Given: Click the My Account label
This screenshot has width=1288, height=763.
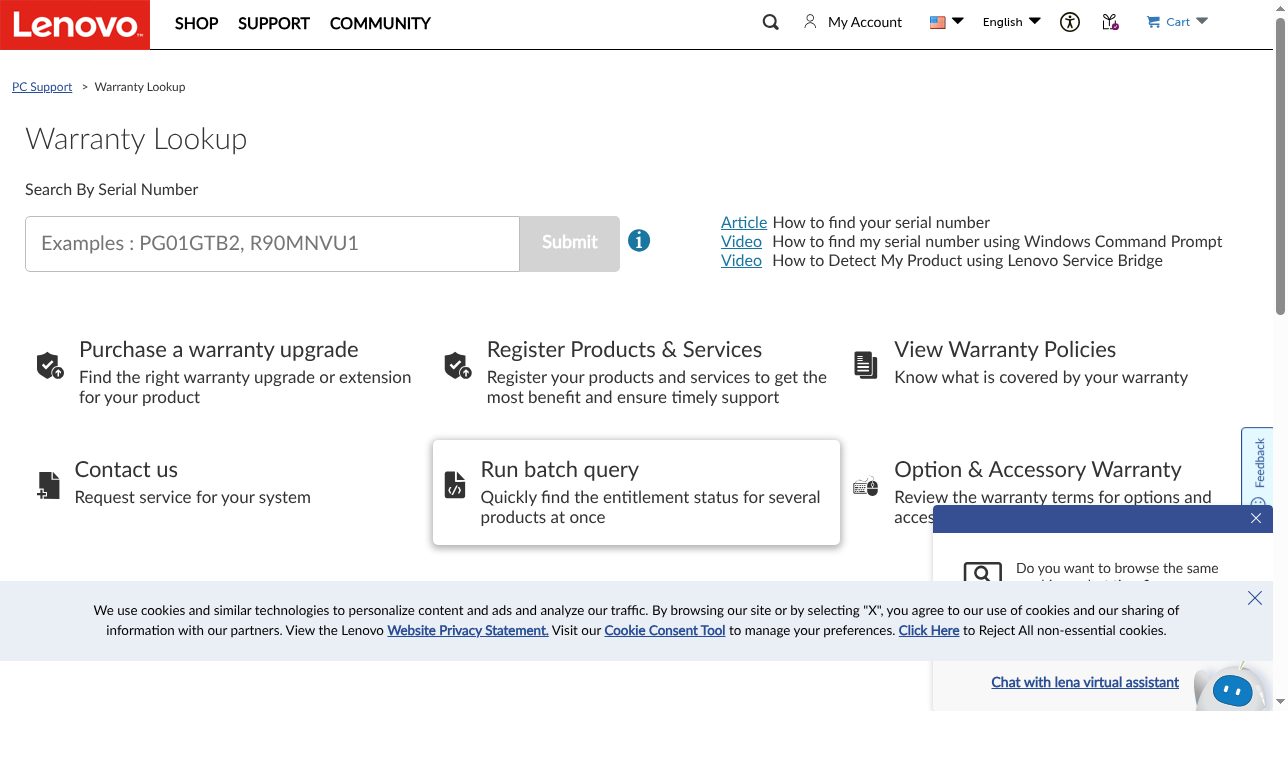Looking at the screenshot, I should point(865,22).
